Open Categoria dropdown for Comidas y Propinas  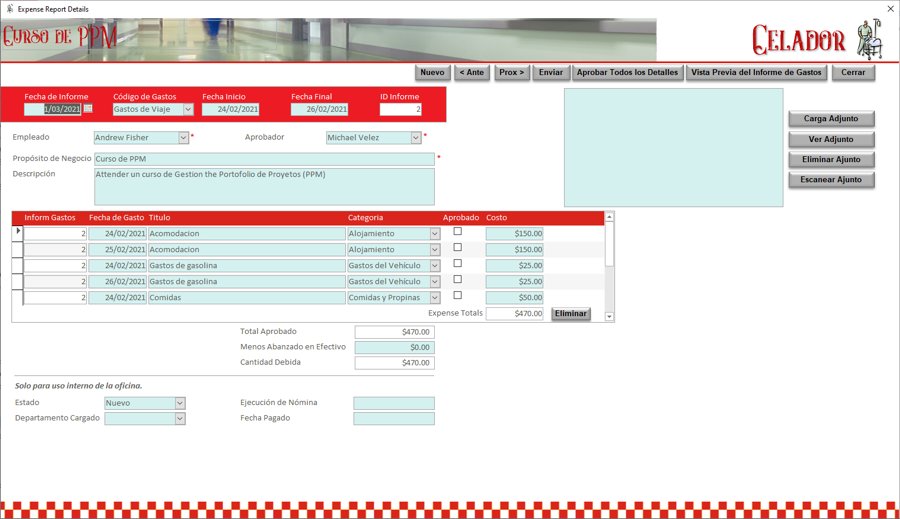pyautogui.click(x=435, y=298)
